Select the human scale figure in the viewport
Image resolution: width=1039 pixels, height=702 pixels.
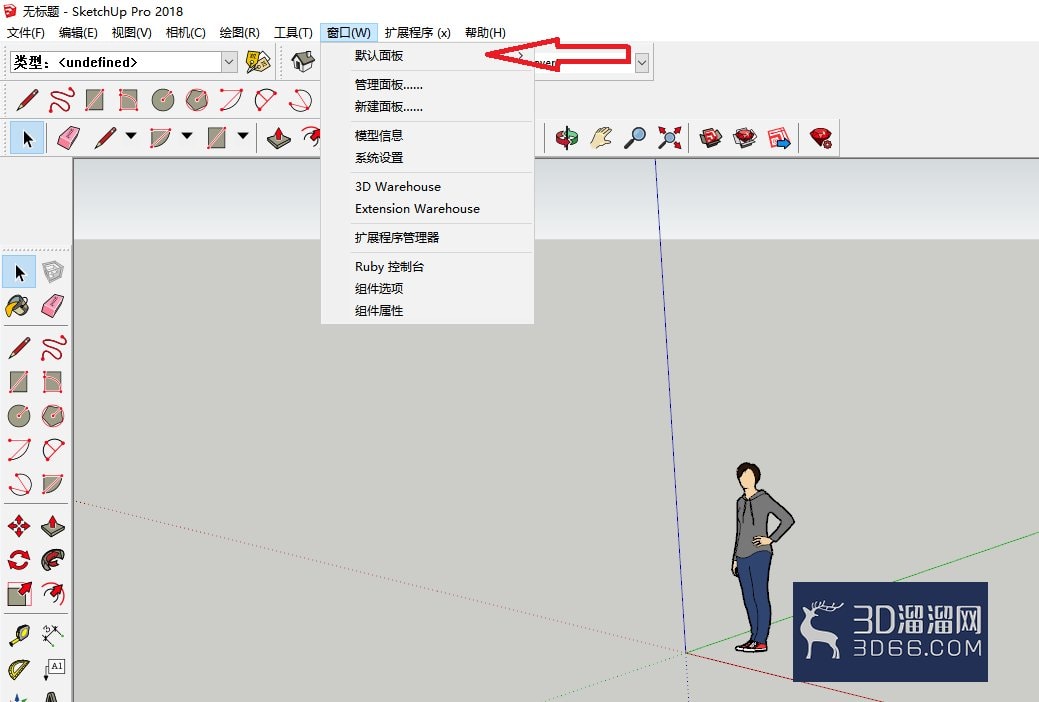(x=761, y=557)
